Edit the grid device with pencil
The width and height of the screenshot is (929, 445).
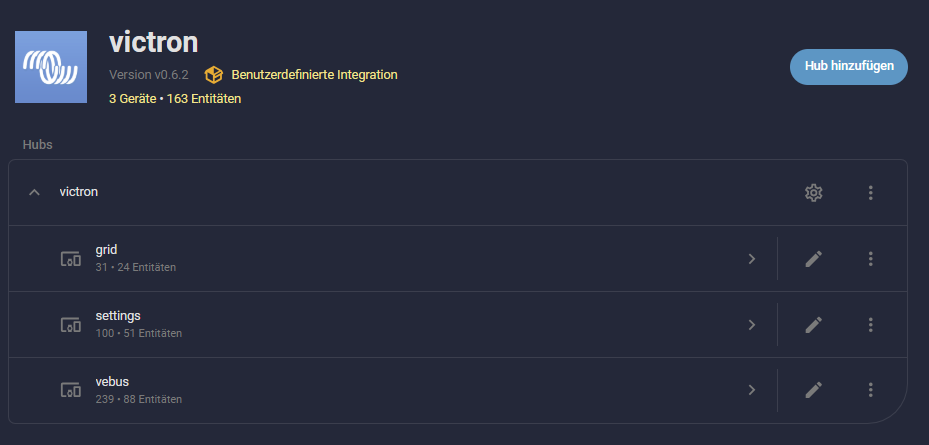[814, 259]
